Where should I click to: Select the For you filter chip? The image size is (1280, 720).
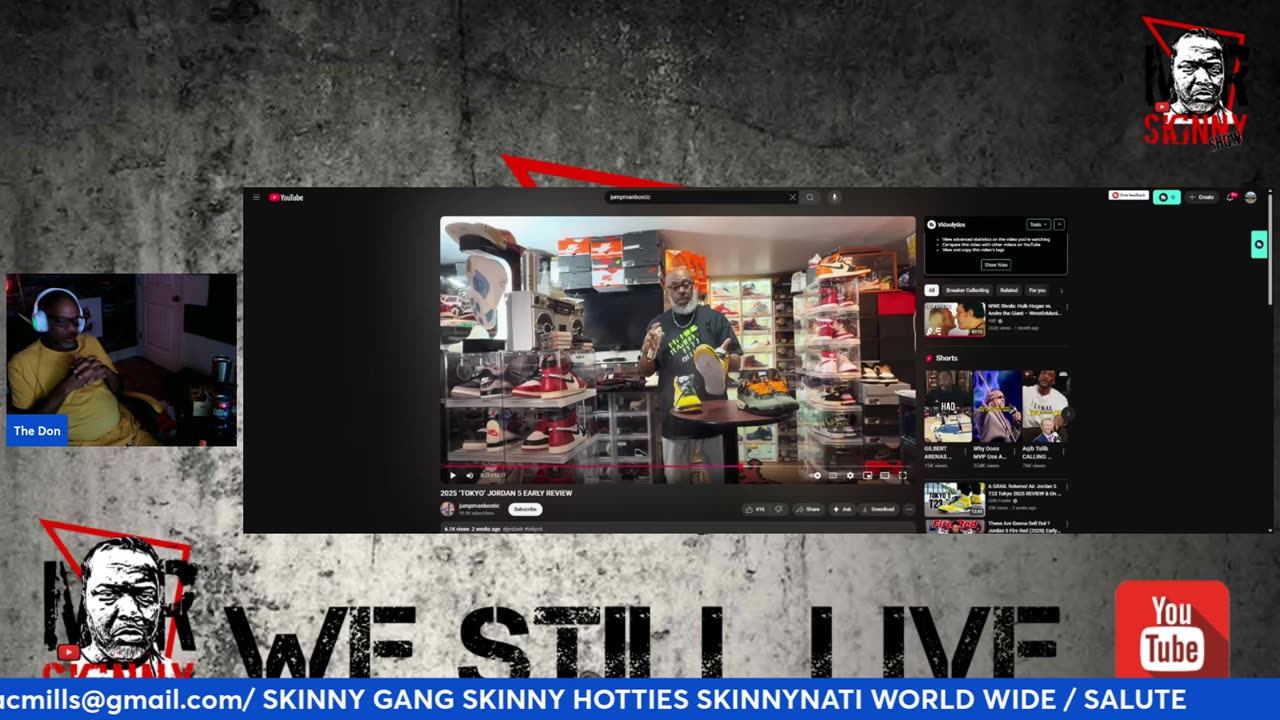click(1037, 290)
